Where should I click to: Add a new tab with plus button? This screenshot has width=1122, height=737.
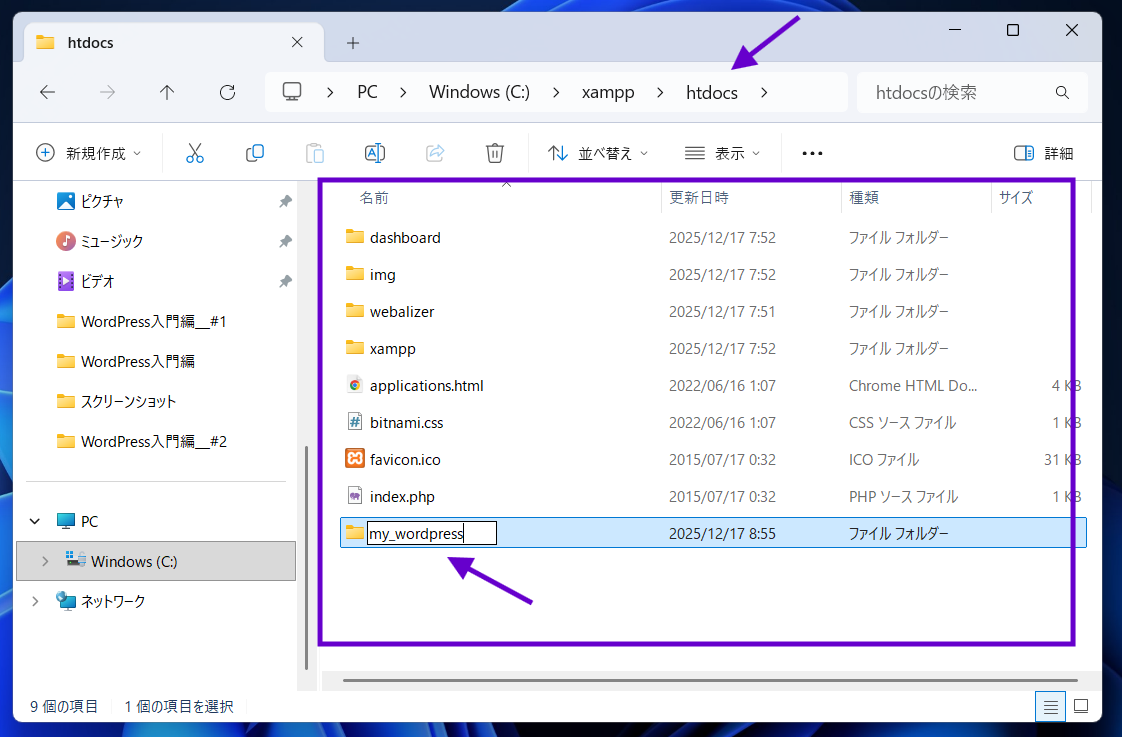point(353,43)
